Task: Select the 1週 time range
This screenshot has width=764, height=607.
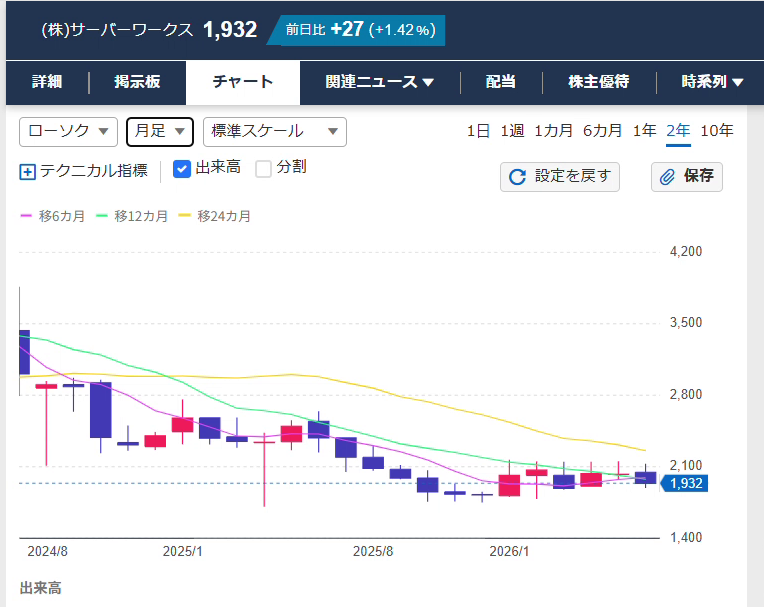Action: point(512,131)
